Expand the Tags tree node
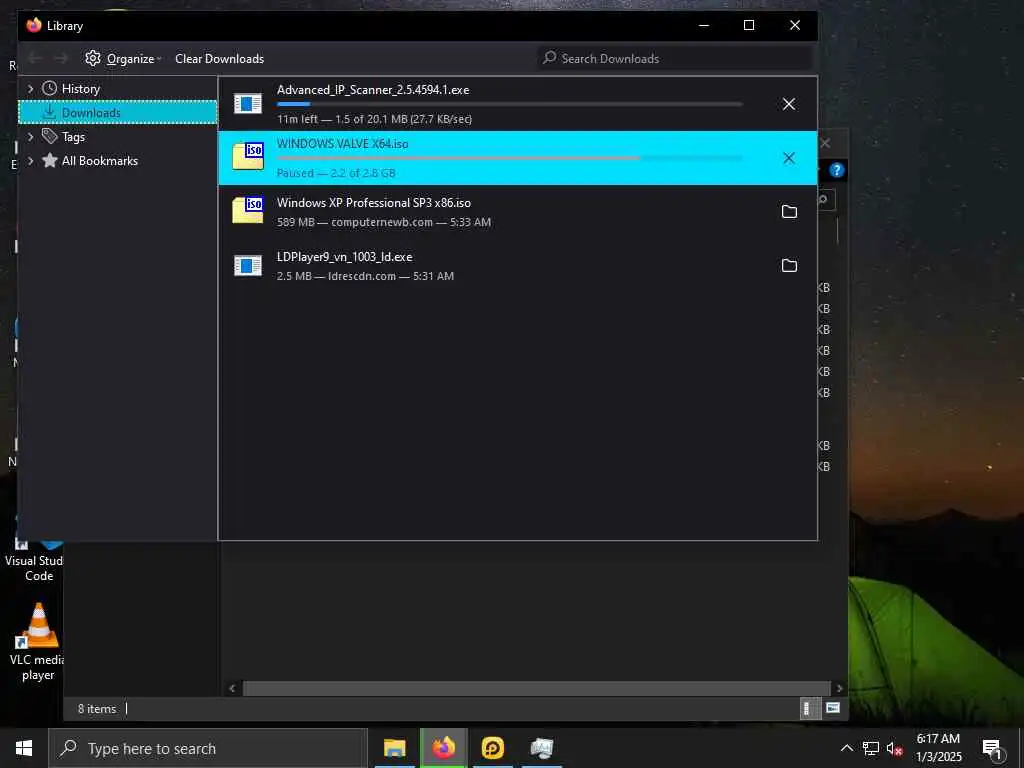The width and height of the screenshot is (1024, 768). click(30, 136)
